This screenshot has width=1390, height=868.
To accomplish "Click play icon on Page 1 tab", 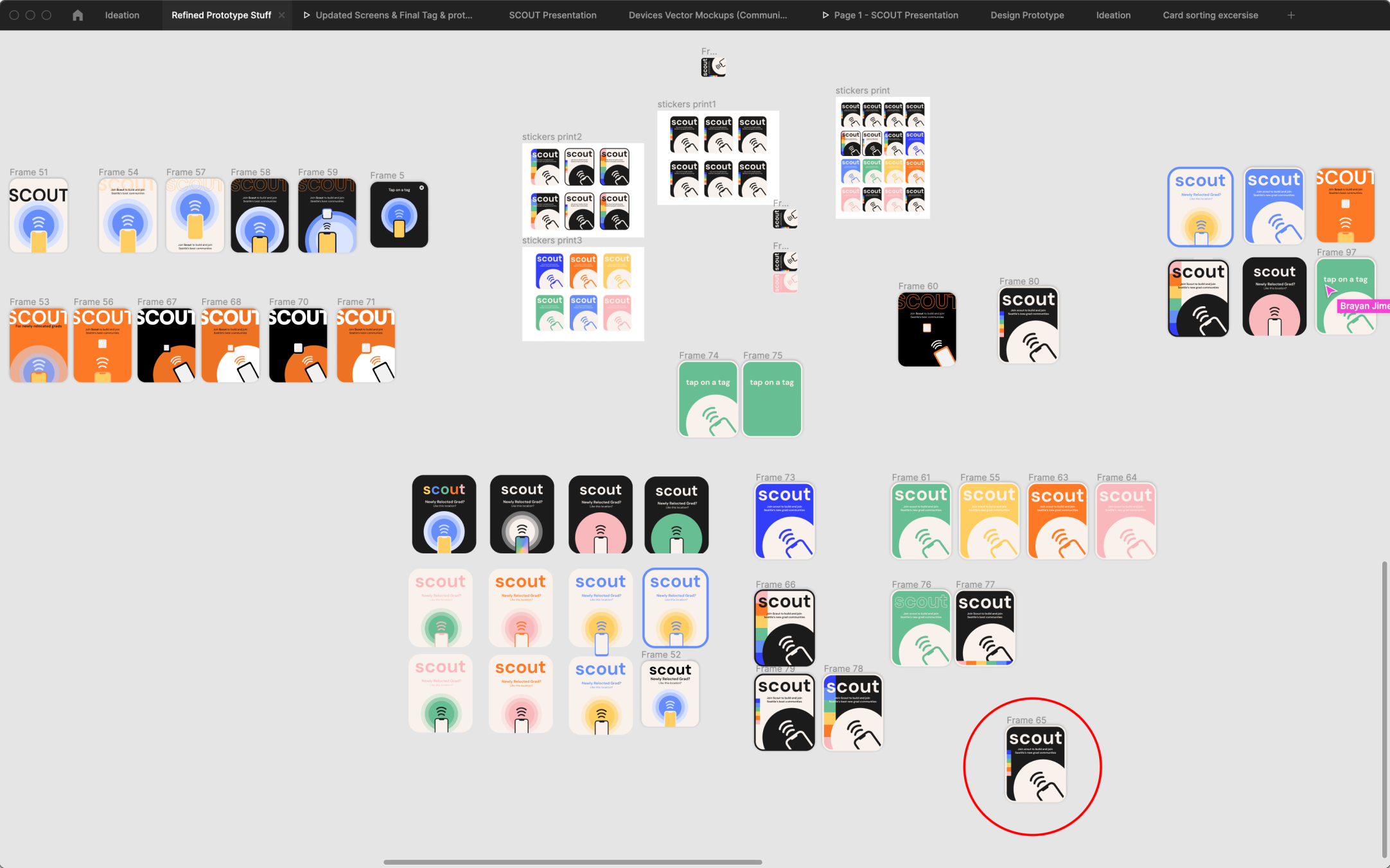I will tap(825, 15).
